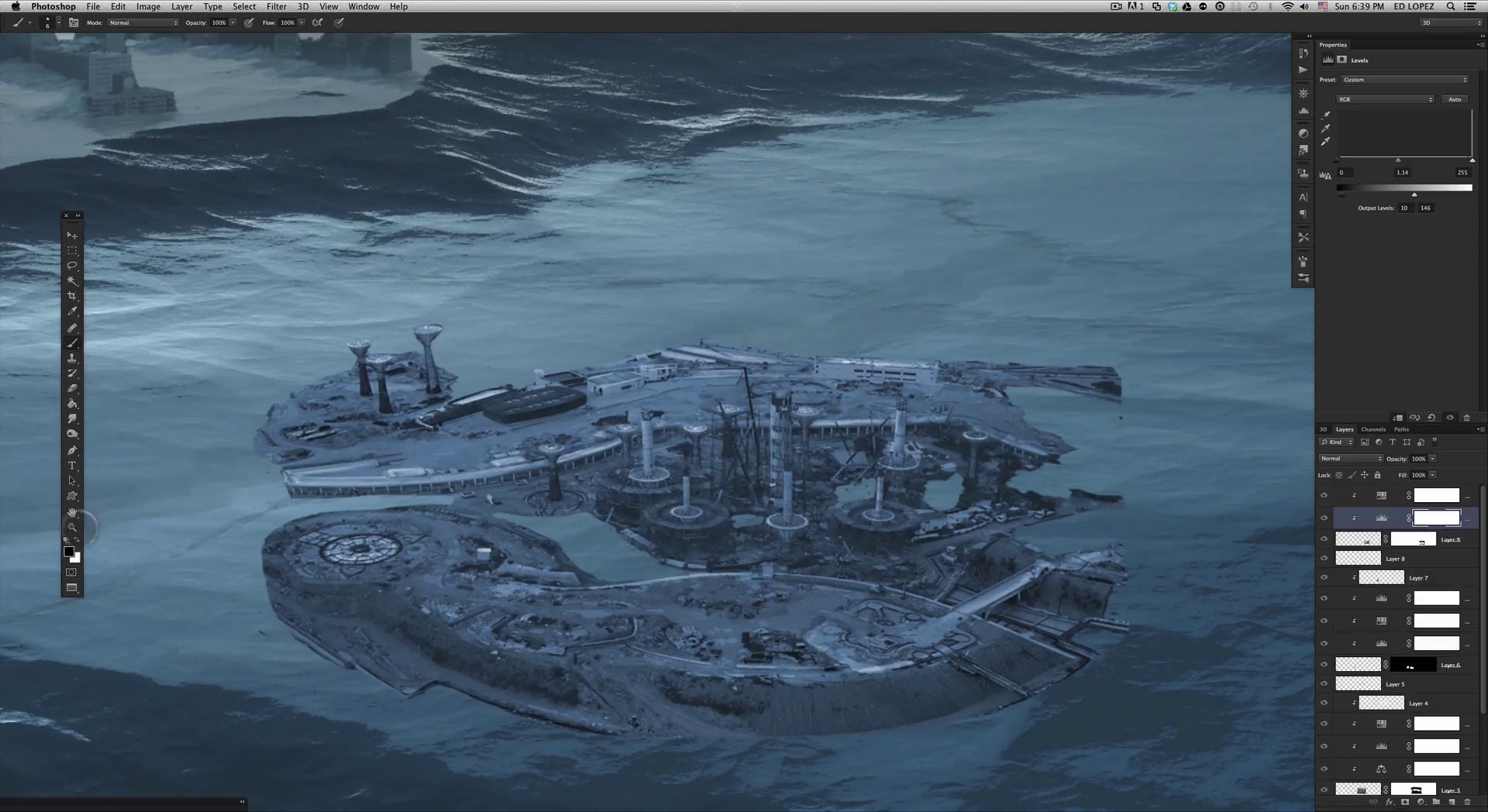The height and width of the screenshot is (812, 1488).
Task: Select the Lasso tool
Action: click(72, 266)
